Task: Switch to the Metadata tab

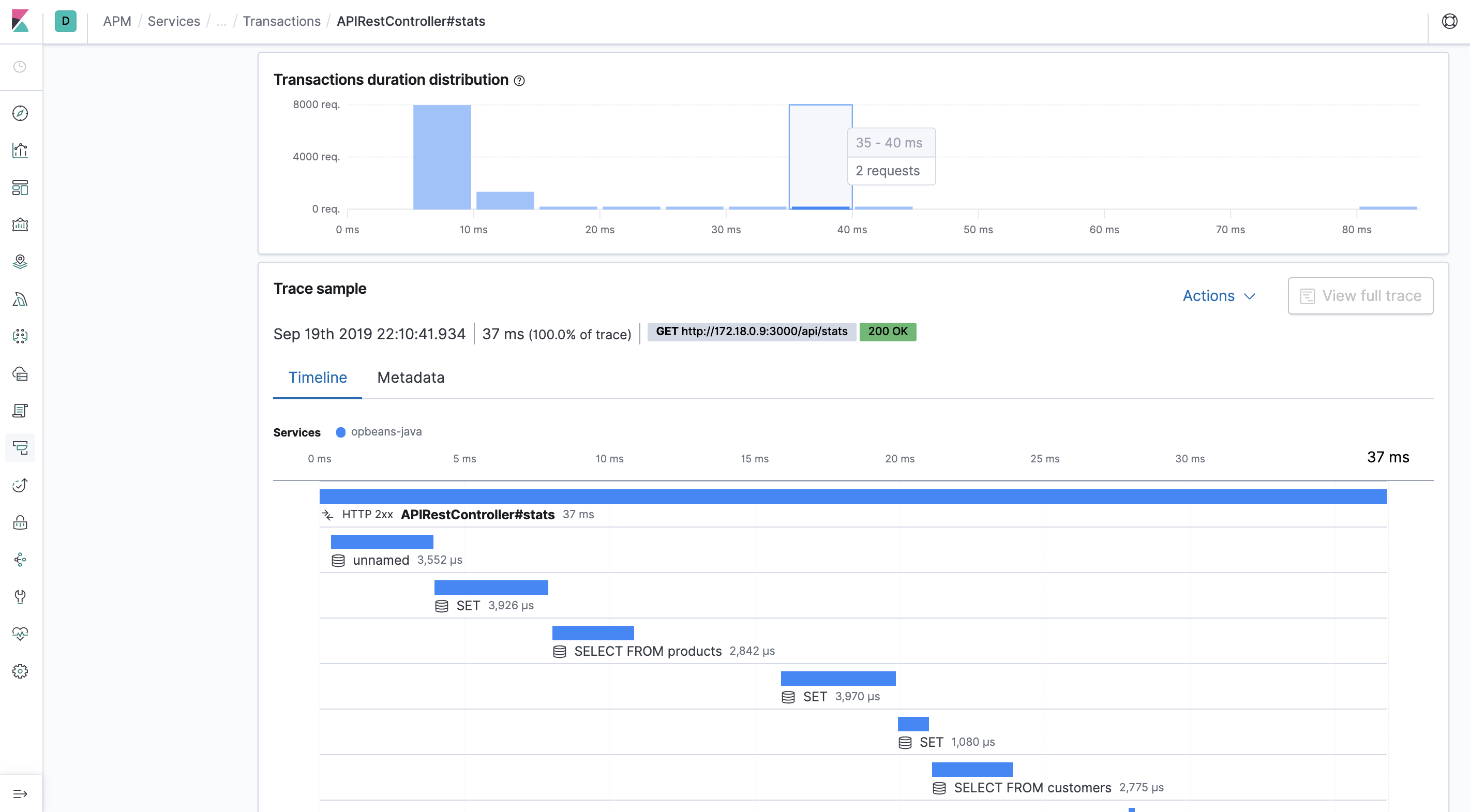Action: tap(411, 377)
